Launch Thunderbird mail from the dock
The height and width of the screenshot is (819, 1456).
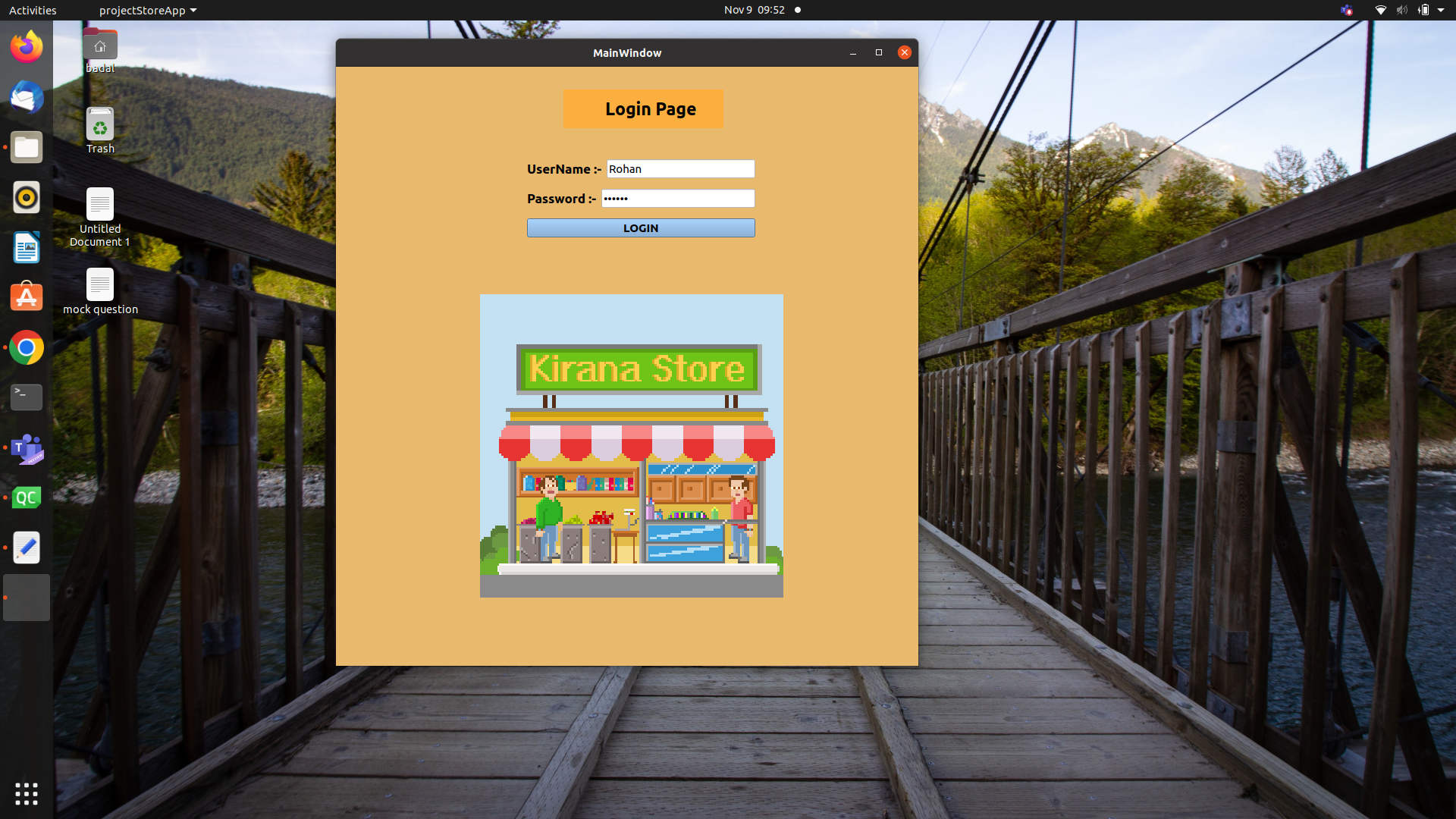click(x=27, y=97)
